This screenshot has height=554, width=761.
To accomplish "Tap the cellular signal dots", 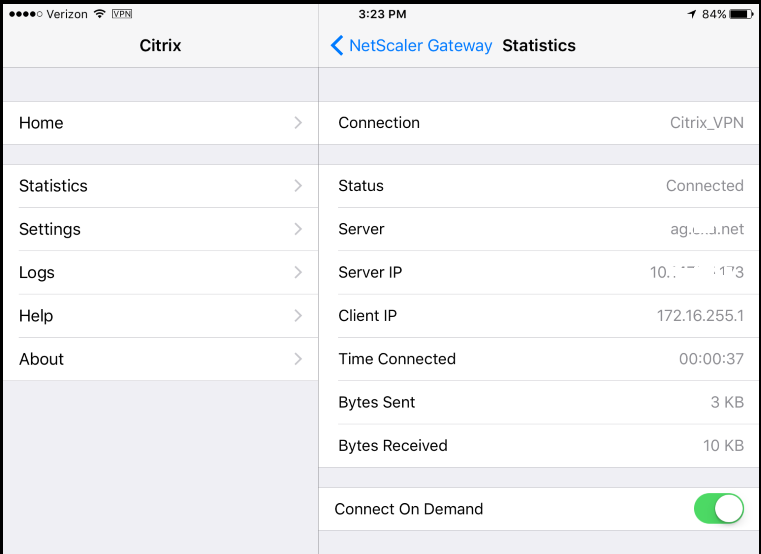I will tap(26, 14).
